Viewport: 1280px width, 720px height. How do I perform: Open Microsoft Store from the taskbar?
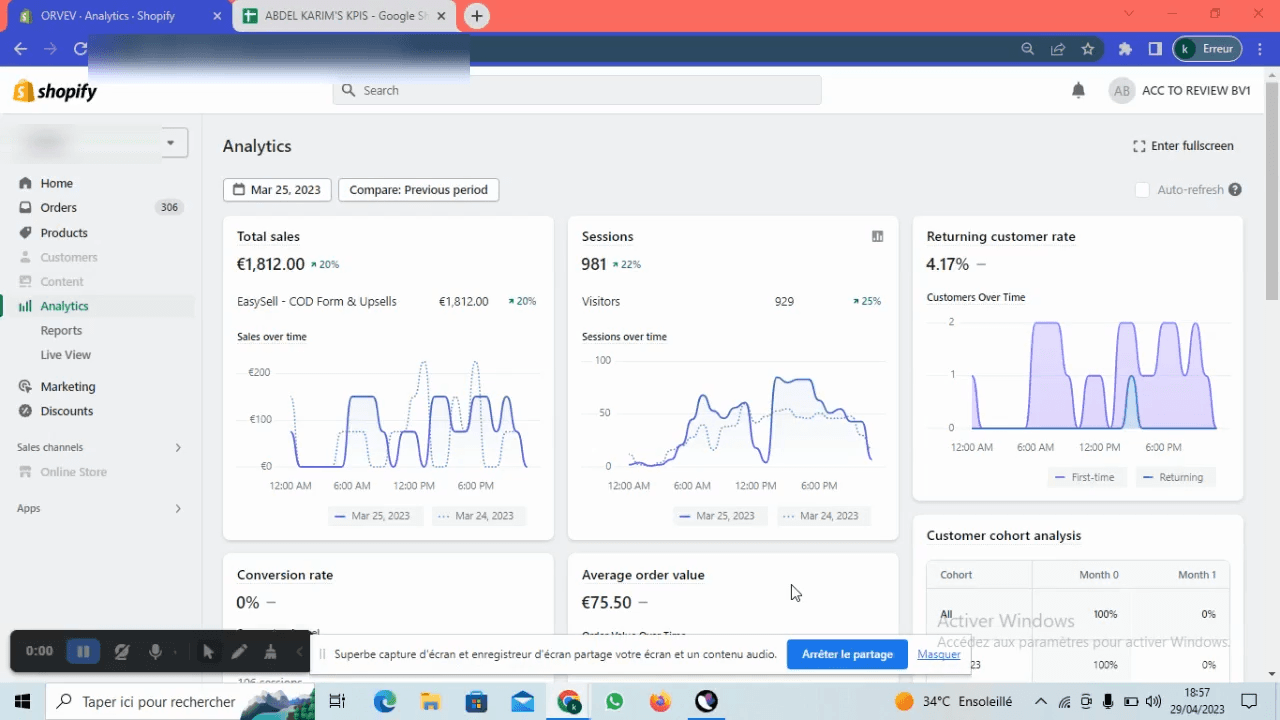(476, 701)
